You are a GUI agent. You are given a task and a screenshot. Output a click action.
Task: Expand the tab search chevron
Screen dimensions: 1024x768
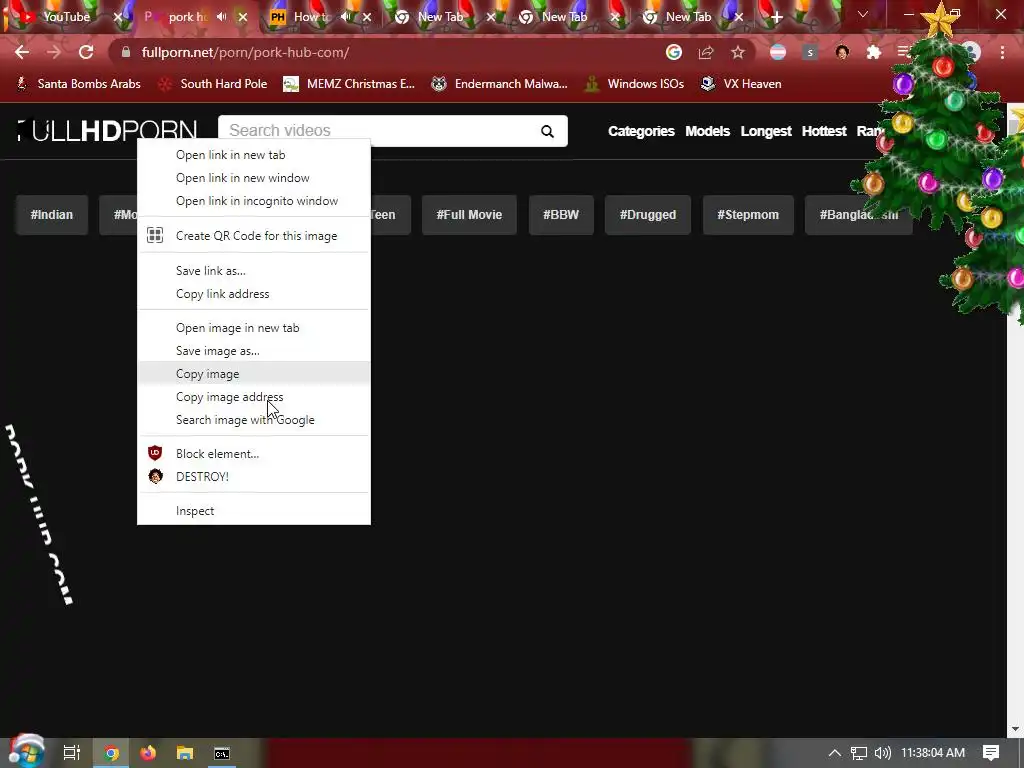[863, 14]
